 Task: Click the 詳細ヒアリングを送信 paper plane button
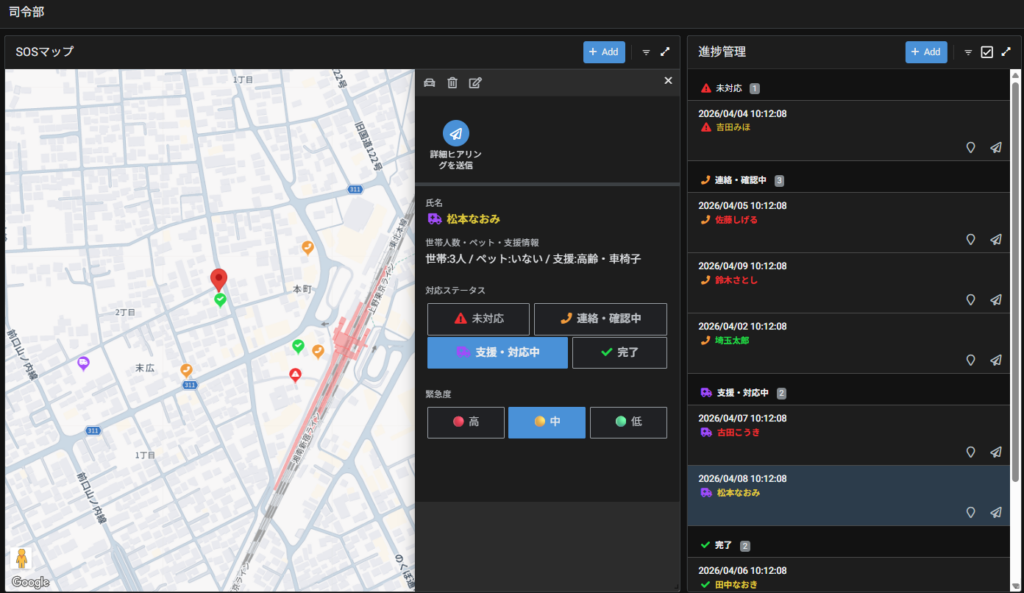point(456,133)
